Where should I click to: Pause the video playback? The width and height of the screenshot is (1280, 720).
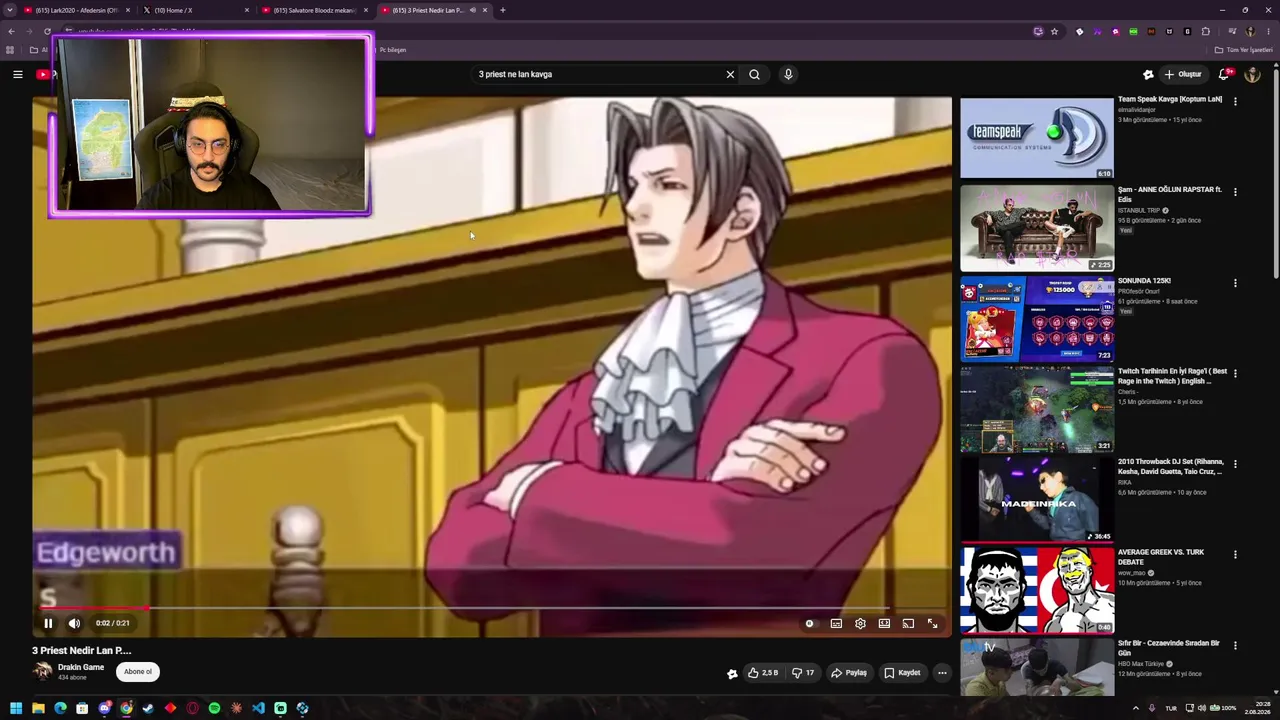click(x=48, y=623)
